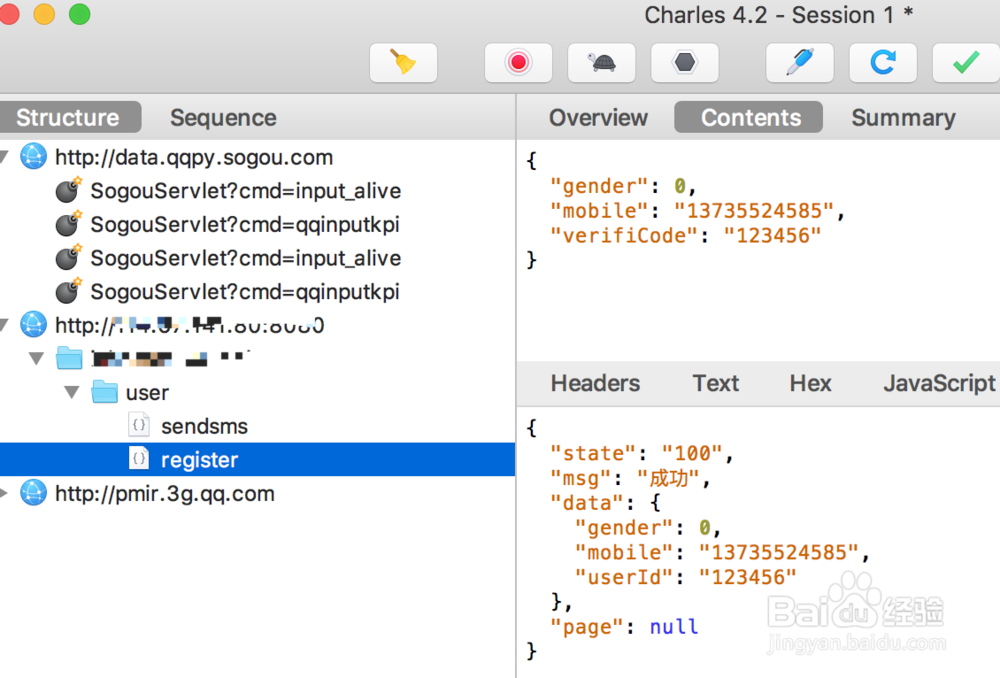Toggle throttling with the turtle icon
The width and height of the screenshot is (1000, 678).
coord(601,63)
